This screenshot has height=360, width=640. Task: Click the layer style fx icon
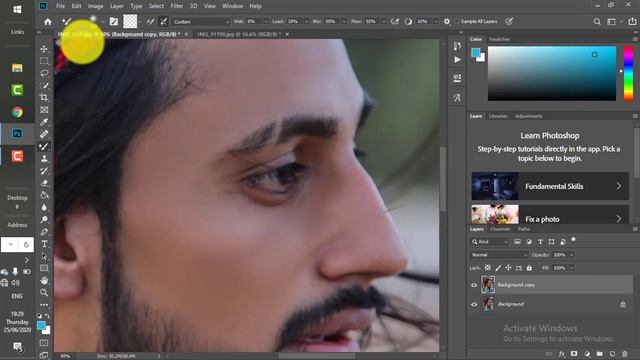tap(562, 354)
